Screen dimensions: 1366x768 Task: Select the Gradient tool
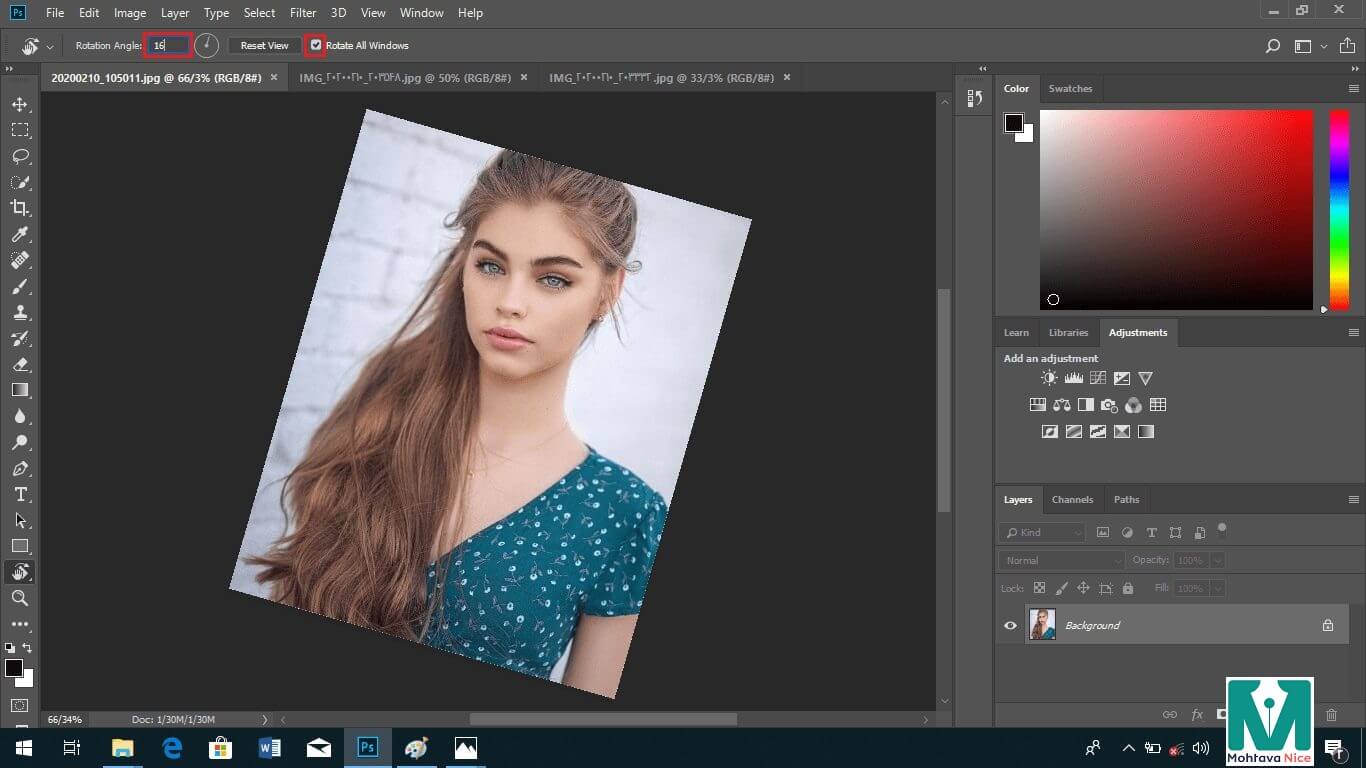pyautogui.click(x=20, y=390)
